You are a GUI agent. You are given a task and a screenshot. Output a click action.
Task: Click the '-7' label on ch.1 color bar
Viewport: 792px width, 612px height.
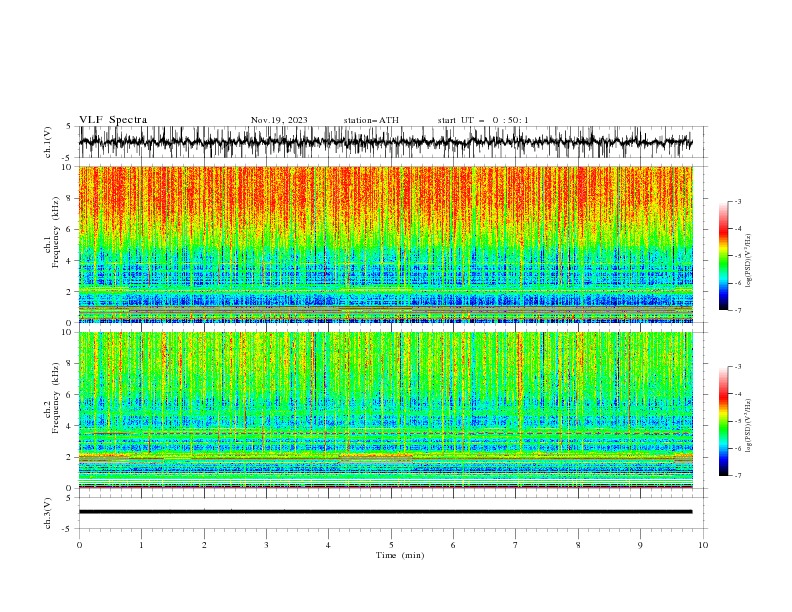[738, 311]
